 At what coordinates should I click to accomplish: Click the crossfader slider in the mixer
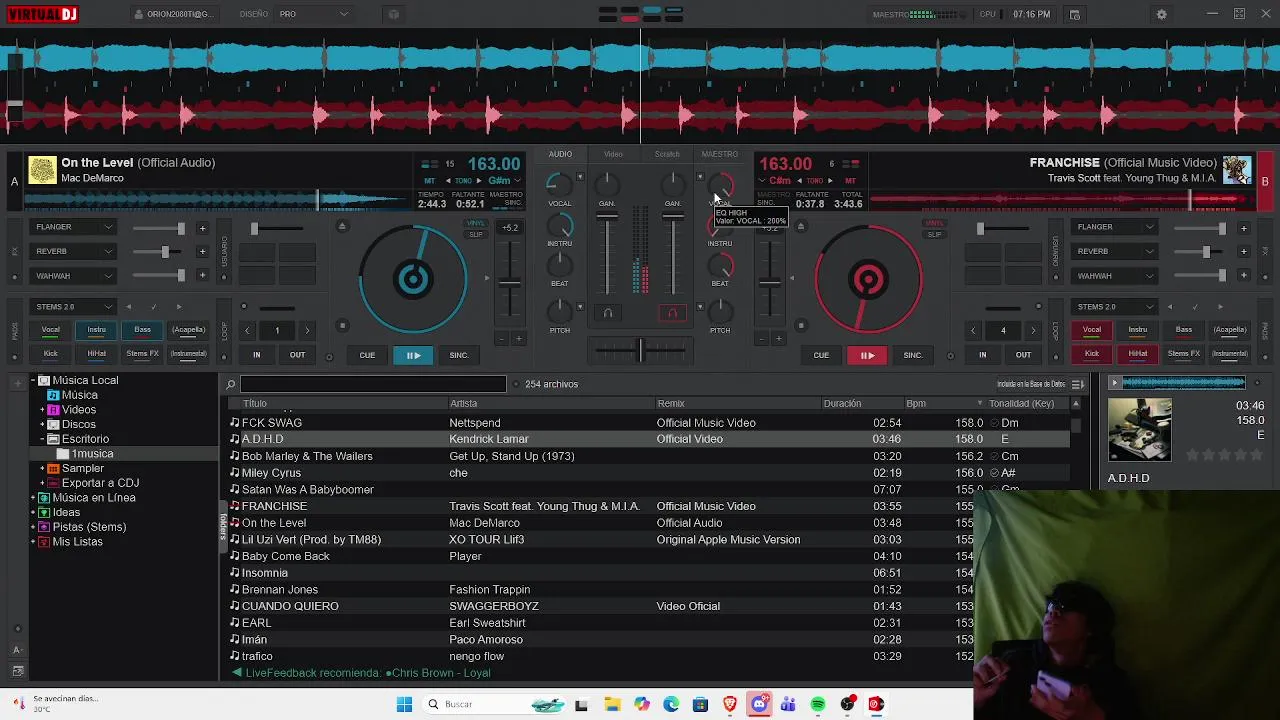tap(641, 349)
